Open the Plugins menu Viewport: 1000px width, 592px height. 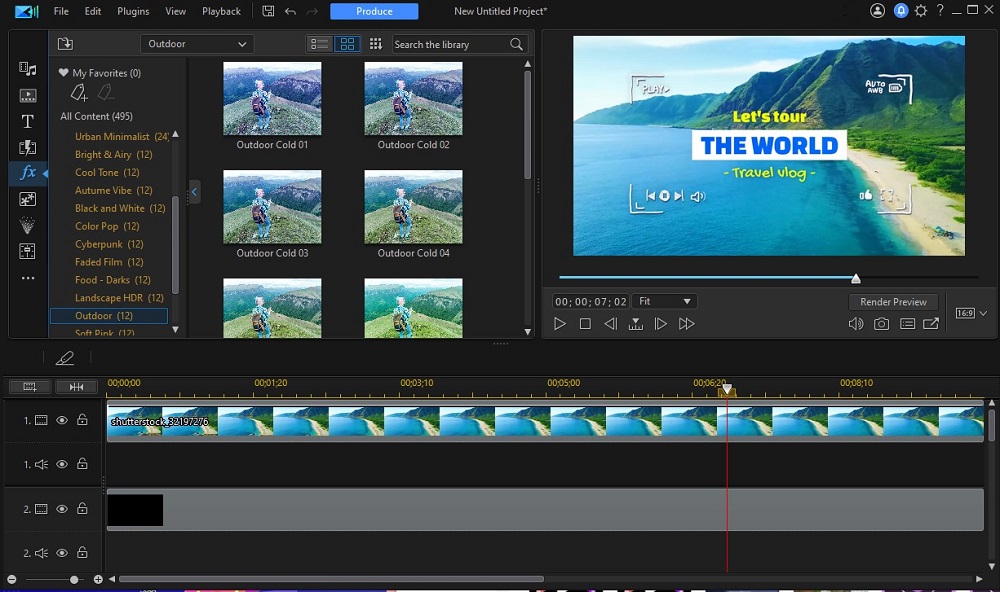[133, 11]
